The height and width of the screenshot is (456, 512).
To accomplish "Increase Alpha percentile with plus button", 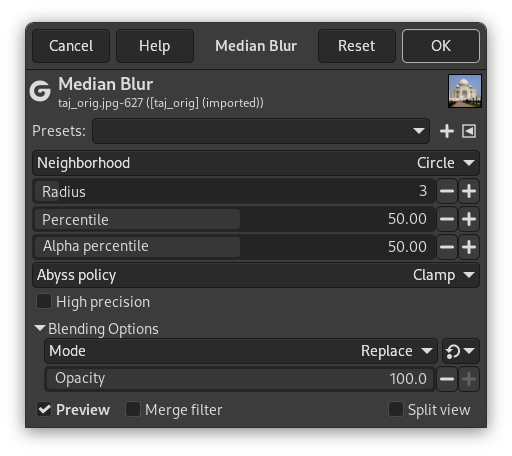I will (x=469, y=247).
